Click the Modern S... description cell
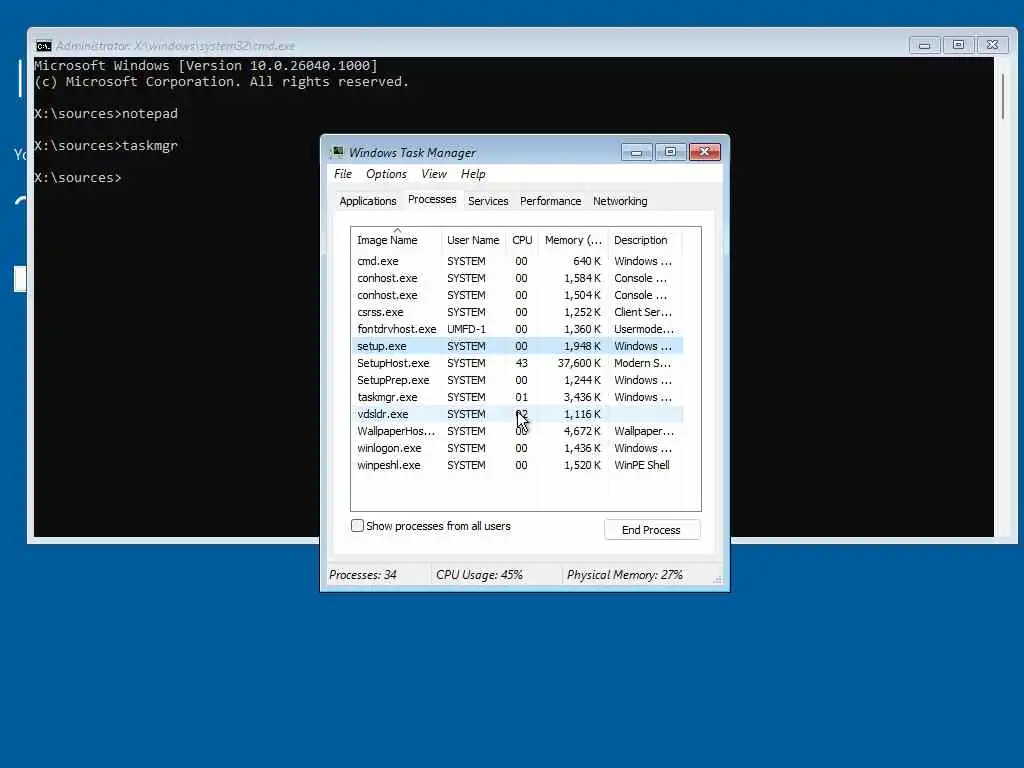 [x=642, y=363]
